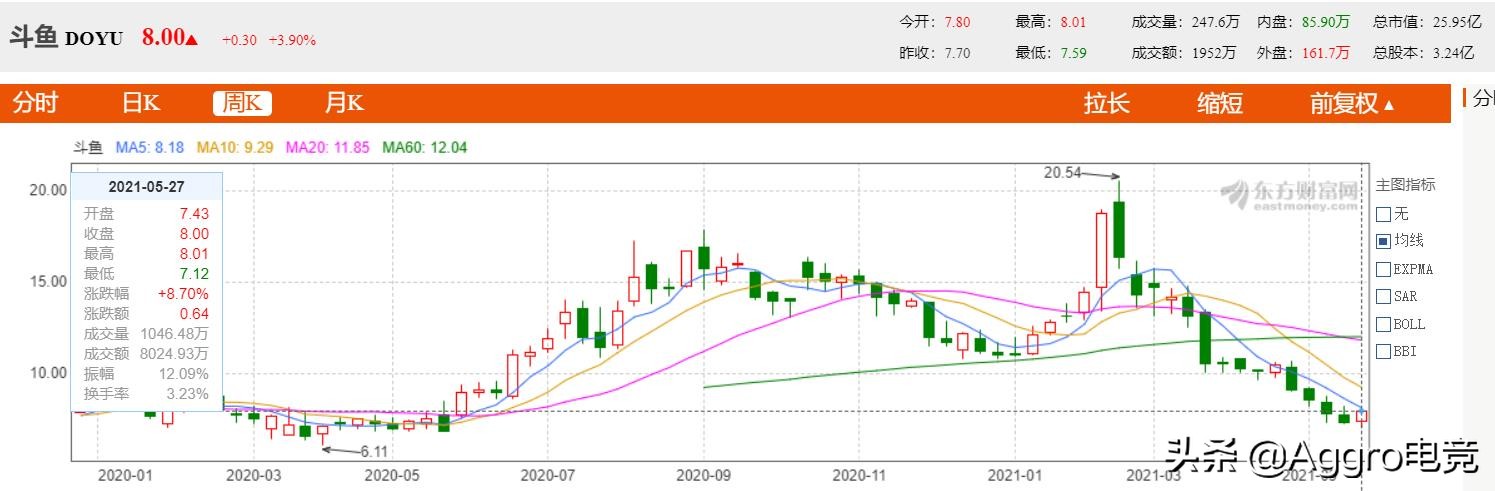Click the 成交量 247.6万 value
1495x491 pixels.
click(1216, 21)
